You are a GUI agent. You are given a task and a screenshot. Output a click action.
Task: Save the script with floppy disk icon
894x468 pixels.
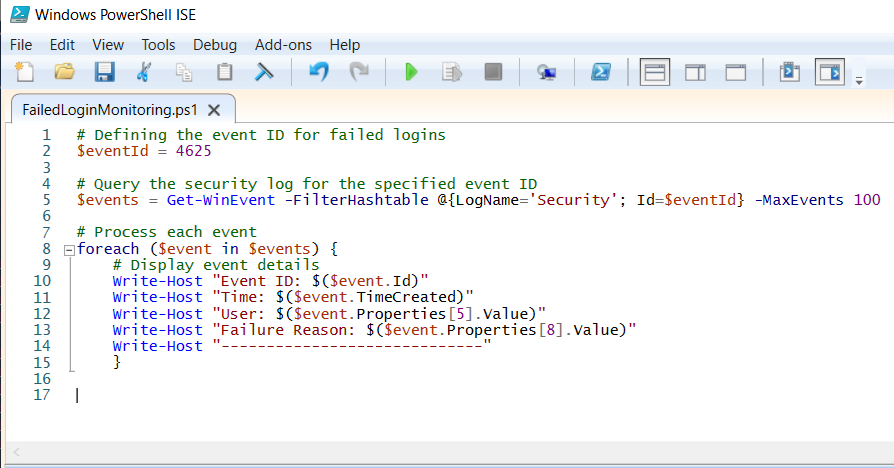[x=104, y=72]
